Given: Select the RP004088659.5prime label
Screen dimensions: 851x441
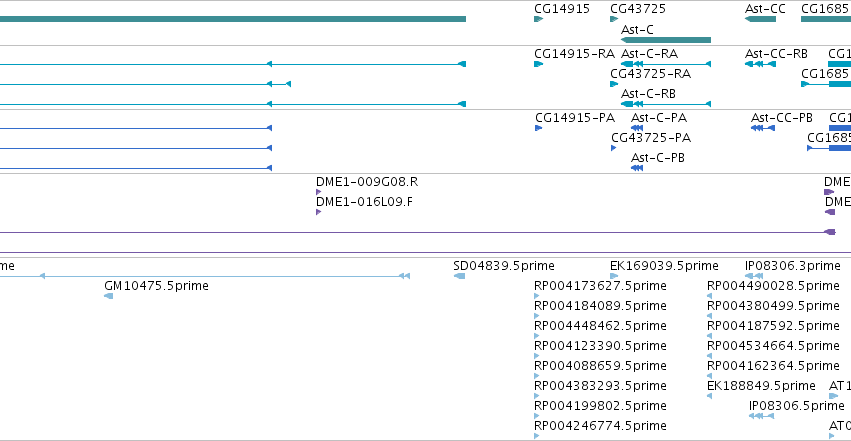Looking at the screenshot, I should (x=600, y=366).
